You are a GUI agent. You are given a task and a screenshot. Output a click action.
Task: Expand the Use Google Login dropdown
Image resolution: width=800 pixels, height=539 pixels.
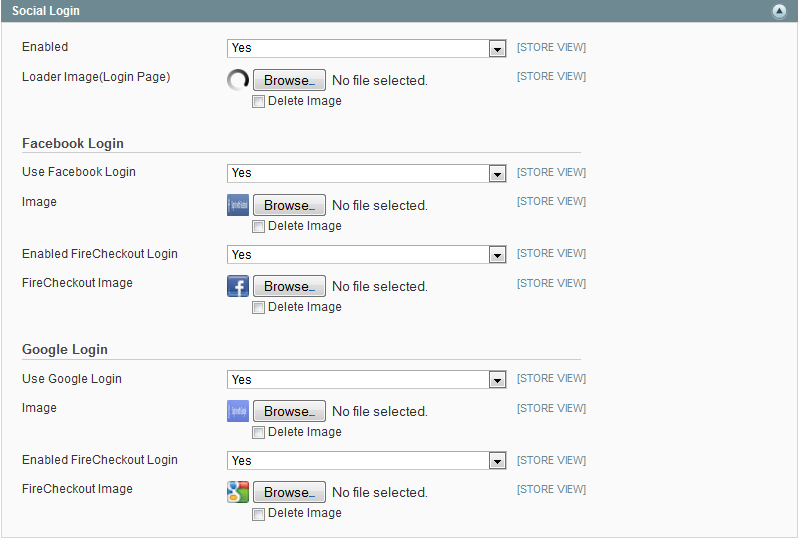point(367,380)
